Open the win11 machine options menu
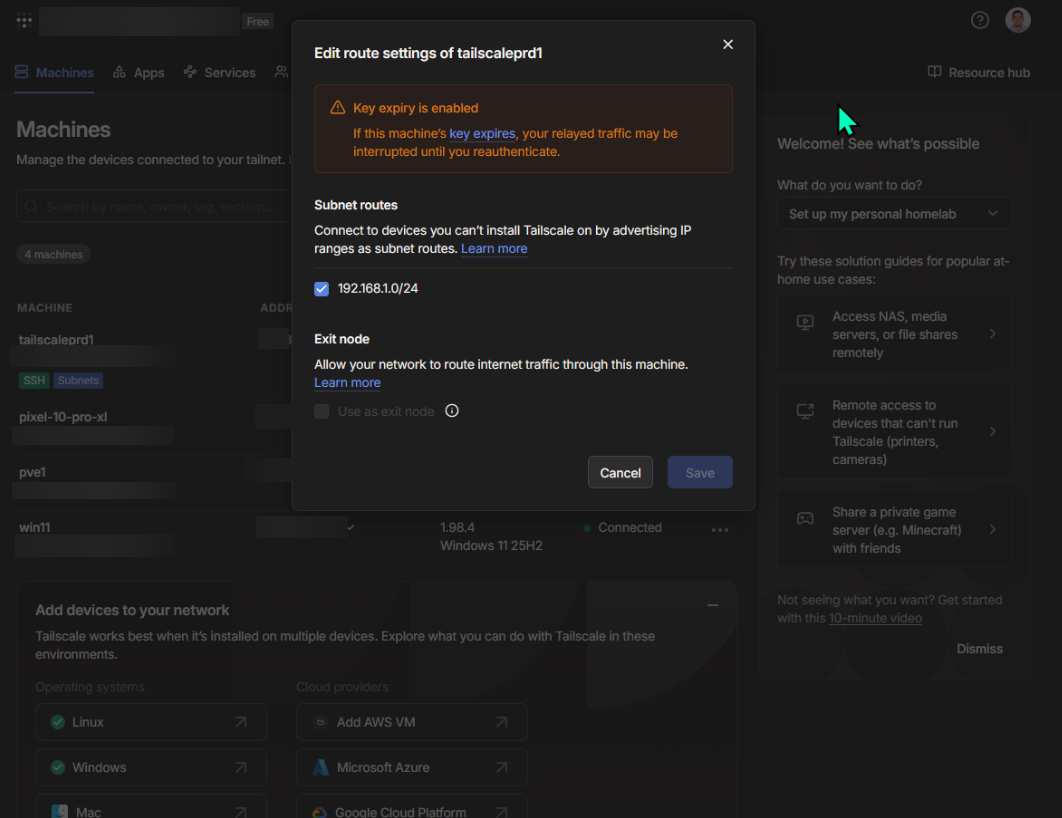The image size is (1062, 818). (720, 530)
